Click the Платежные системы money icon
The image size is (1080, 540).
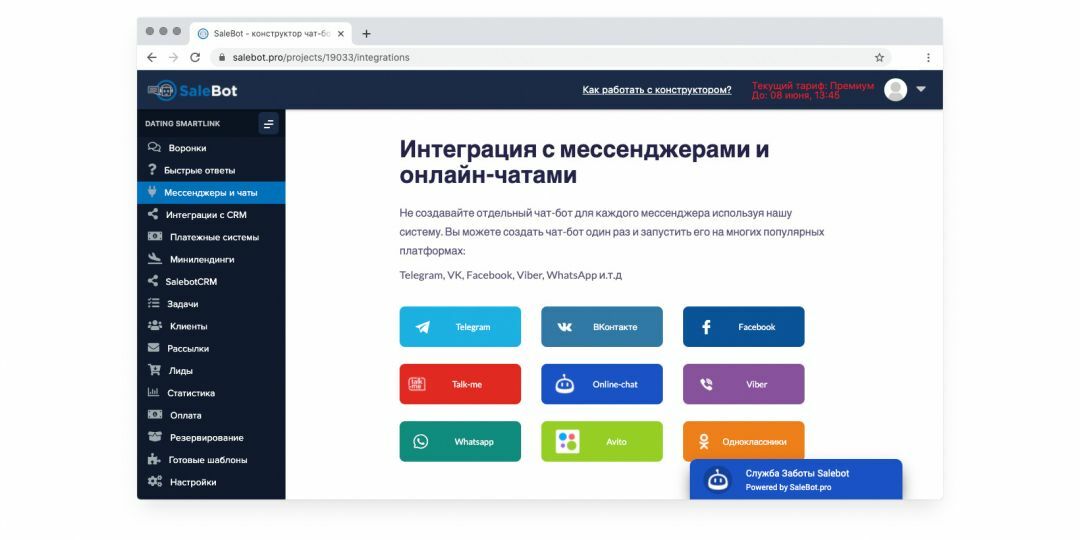(x=155, y=236)
